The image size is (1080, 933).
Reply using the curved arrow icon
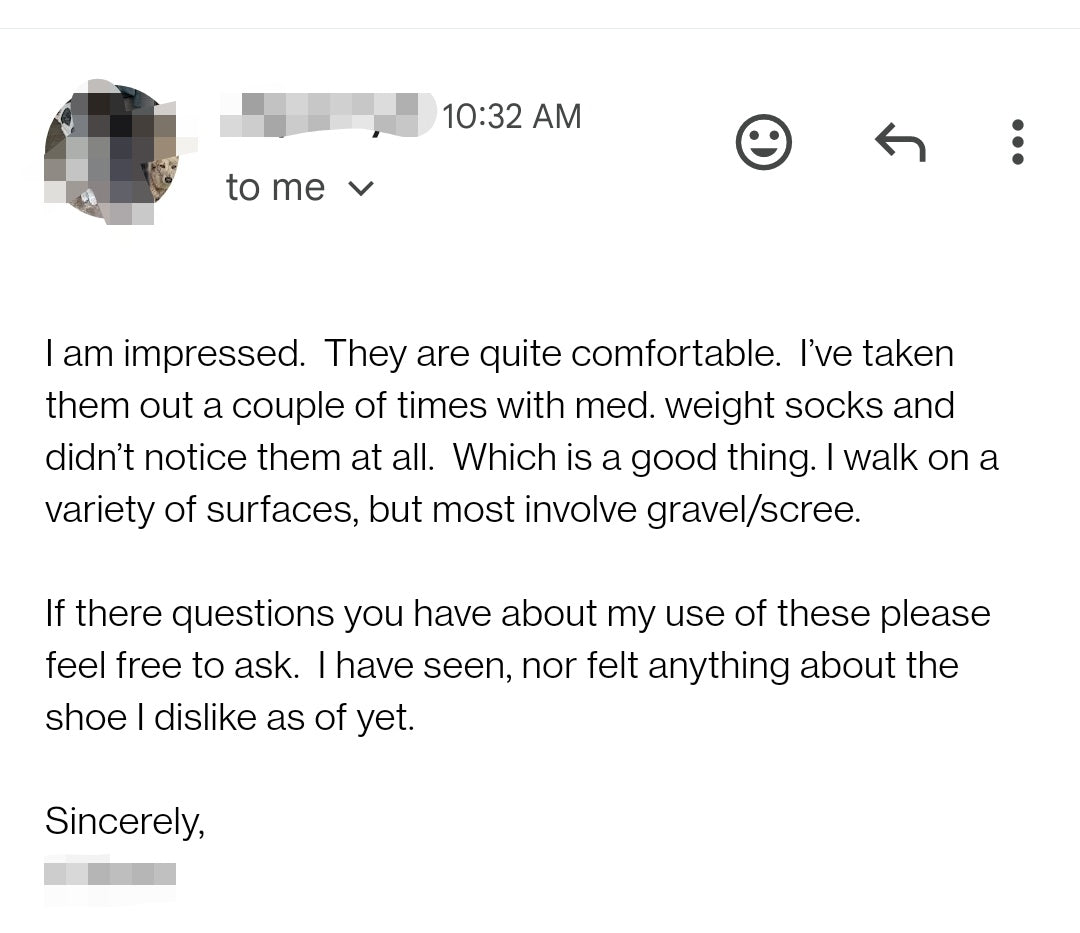point(900,142)
